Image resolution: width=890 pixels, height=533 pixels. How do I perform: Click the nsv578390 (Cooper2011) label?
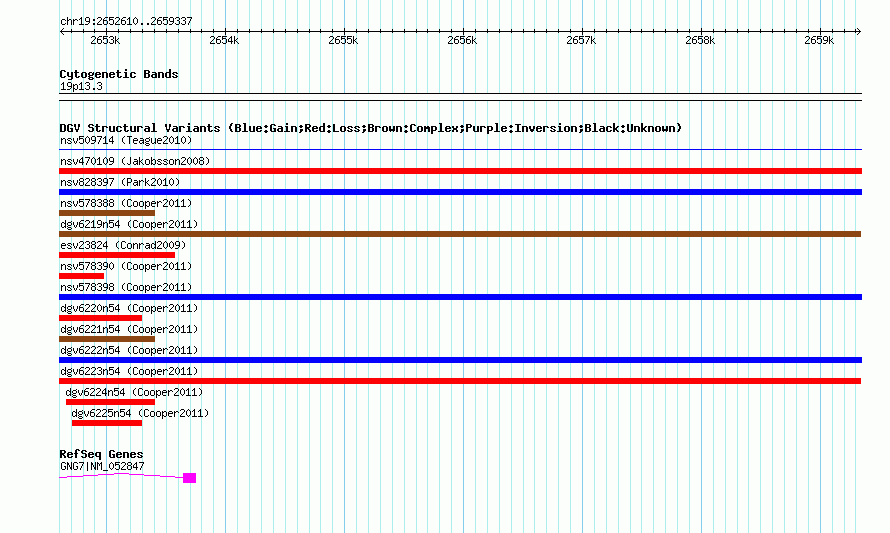(x=126, y=266)
